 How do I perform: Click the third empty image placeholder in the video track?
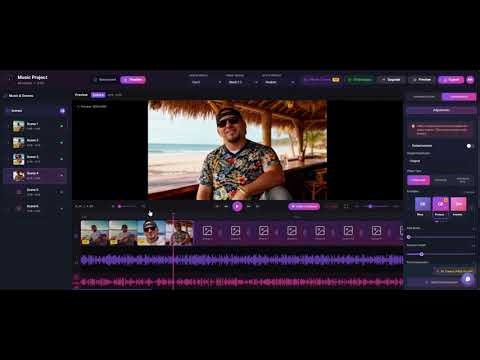click(264, 231)
